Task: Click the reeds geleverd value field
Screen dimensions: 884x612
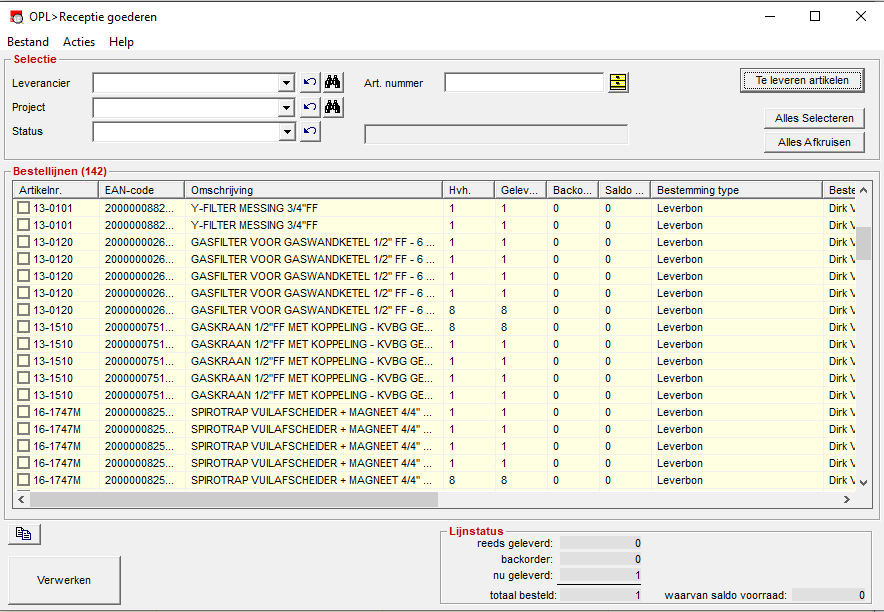Action: [601, 543]
